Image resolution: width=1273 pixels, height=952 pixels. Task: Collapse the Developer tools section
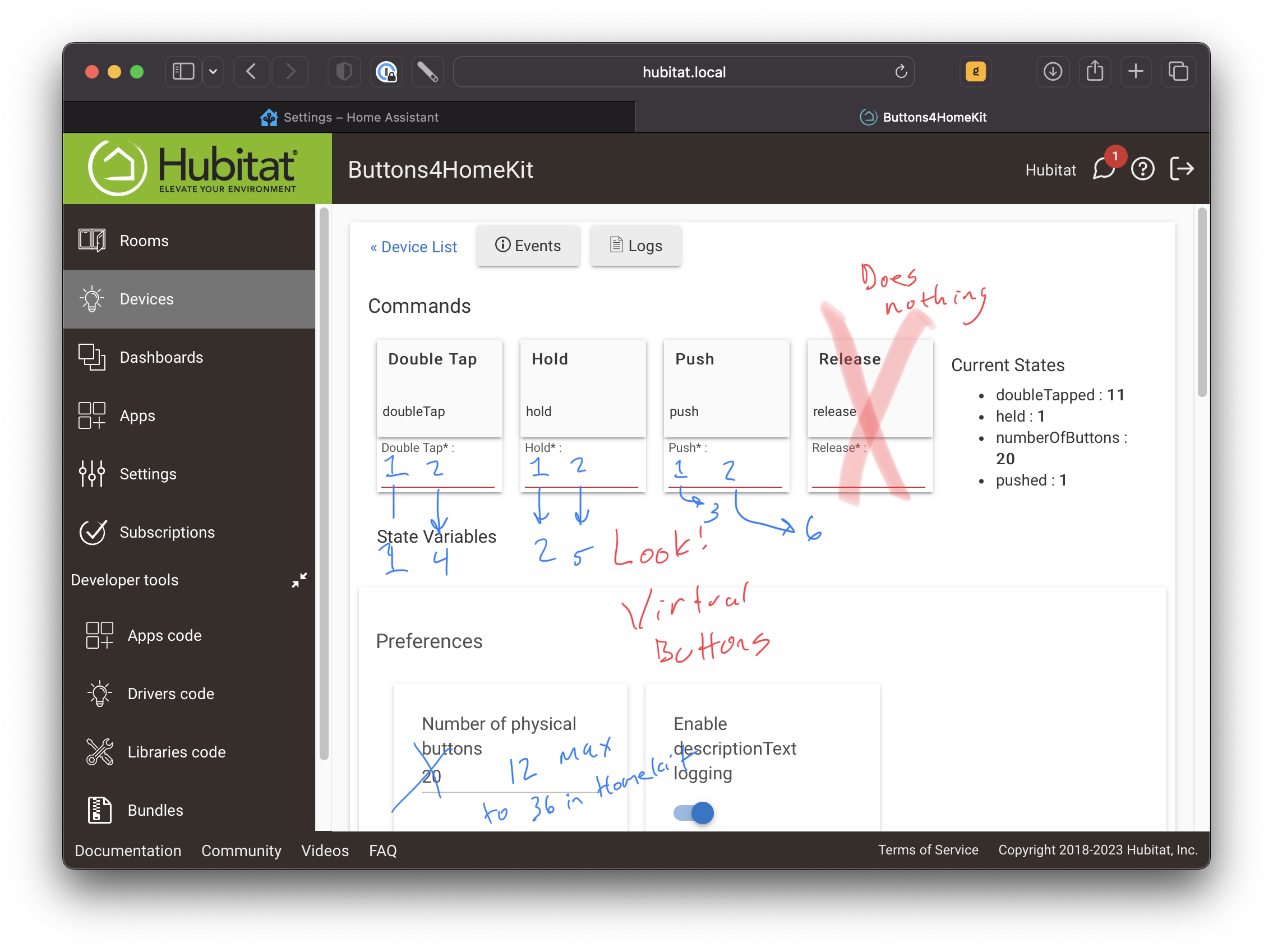pos(299,579)
